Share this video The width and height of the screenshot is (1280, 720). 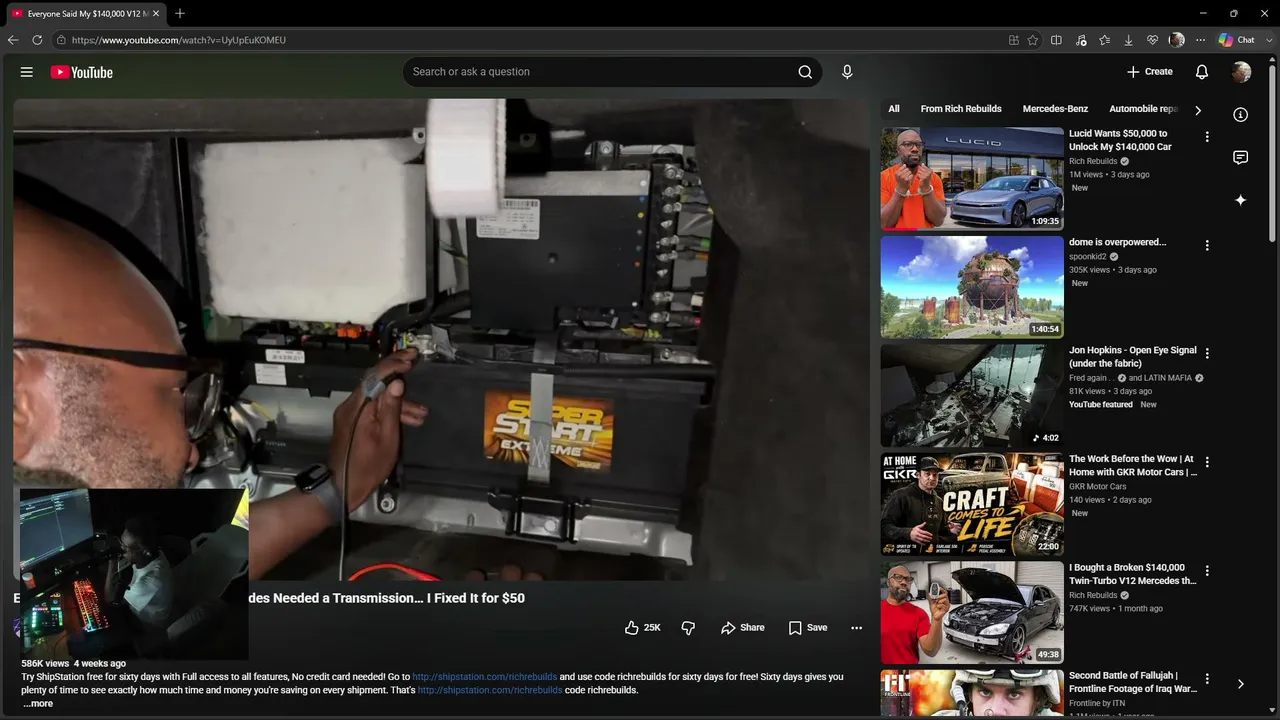[742, 628]
